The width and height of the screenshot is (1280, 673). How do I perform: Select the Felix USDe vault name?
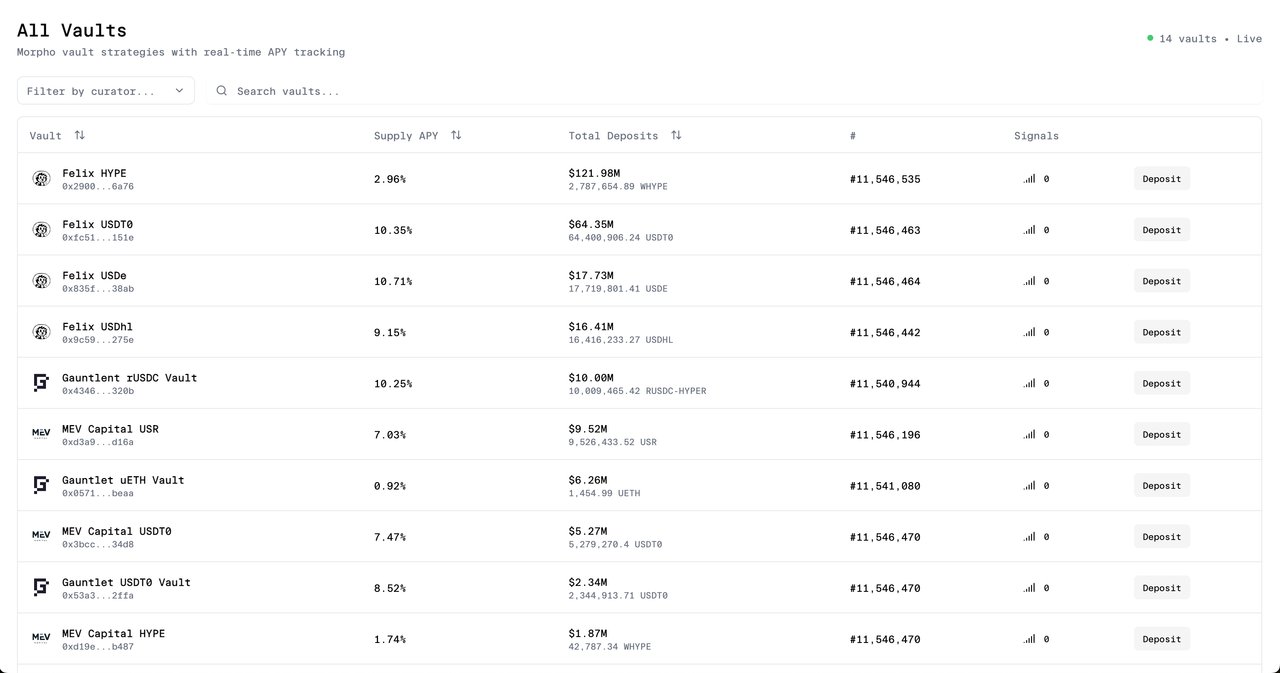coord(94,275)
